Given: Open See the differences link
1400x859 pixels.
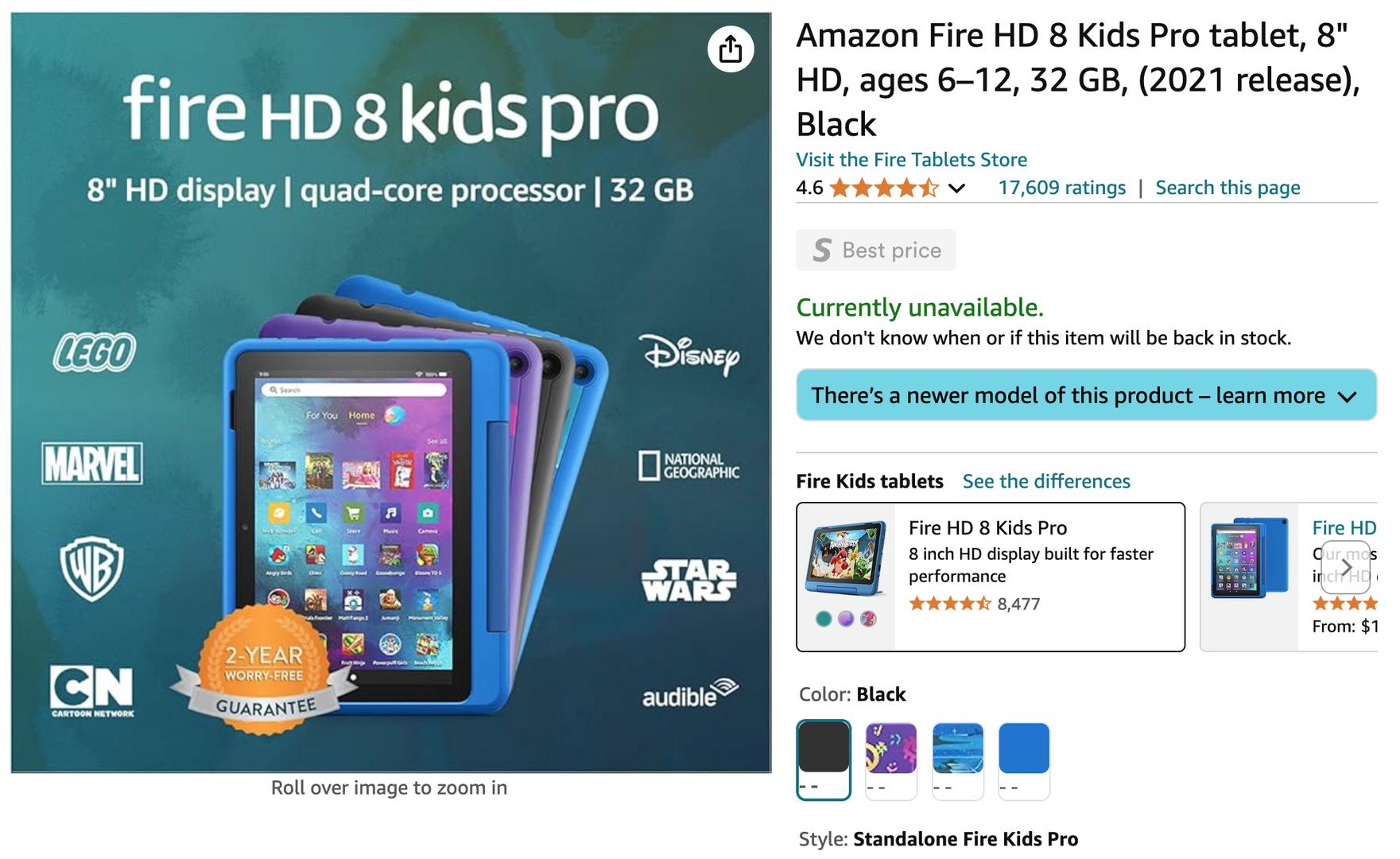Looking at the screenshot, I should [1046, 481].
